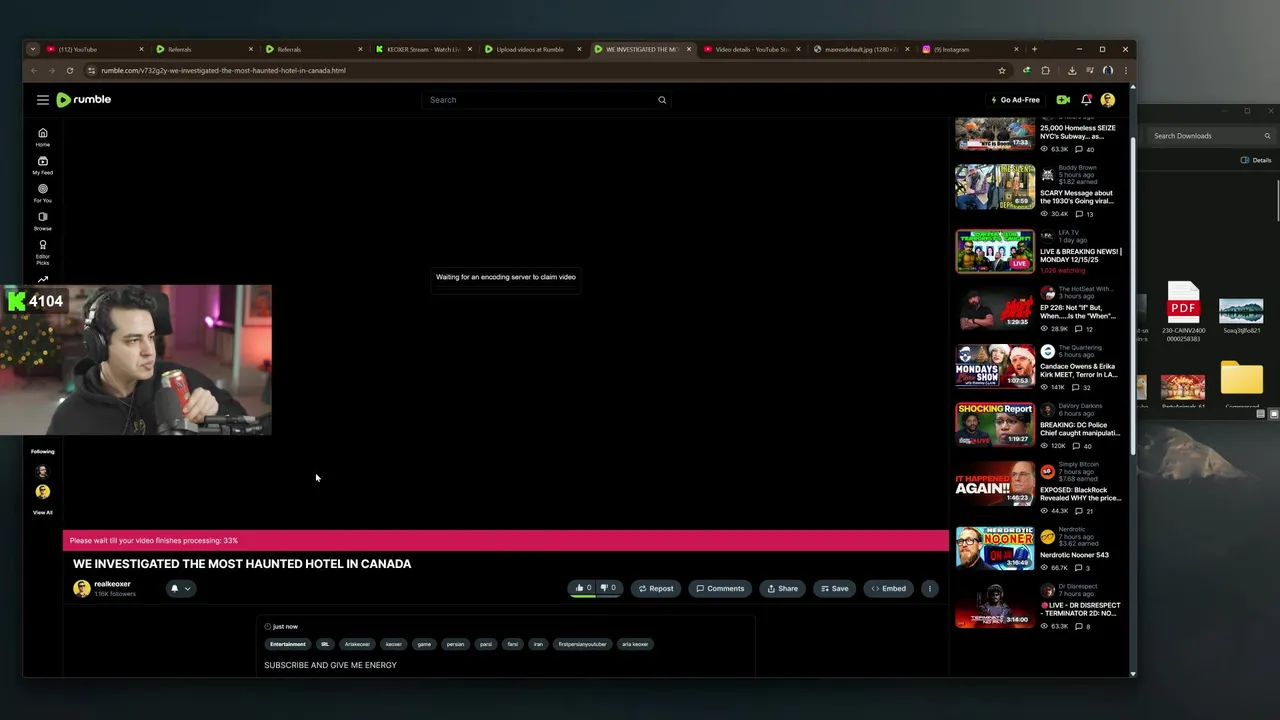The width and height of the screenshot is (1280, 720).
Task: Open new browser tab
Action: [x=1034, y=49]
